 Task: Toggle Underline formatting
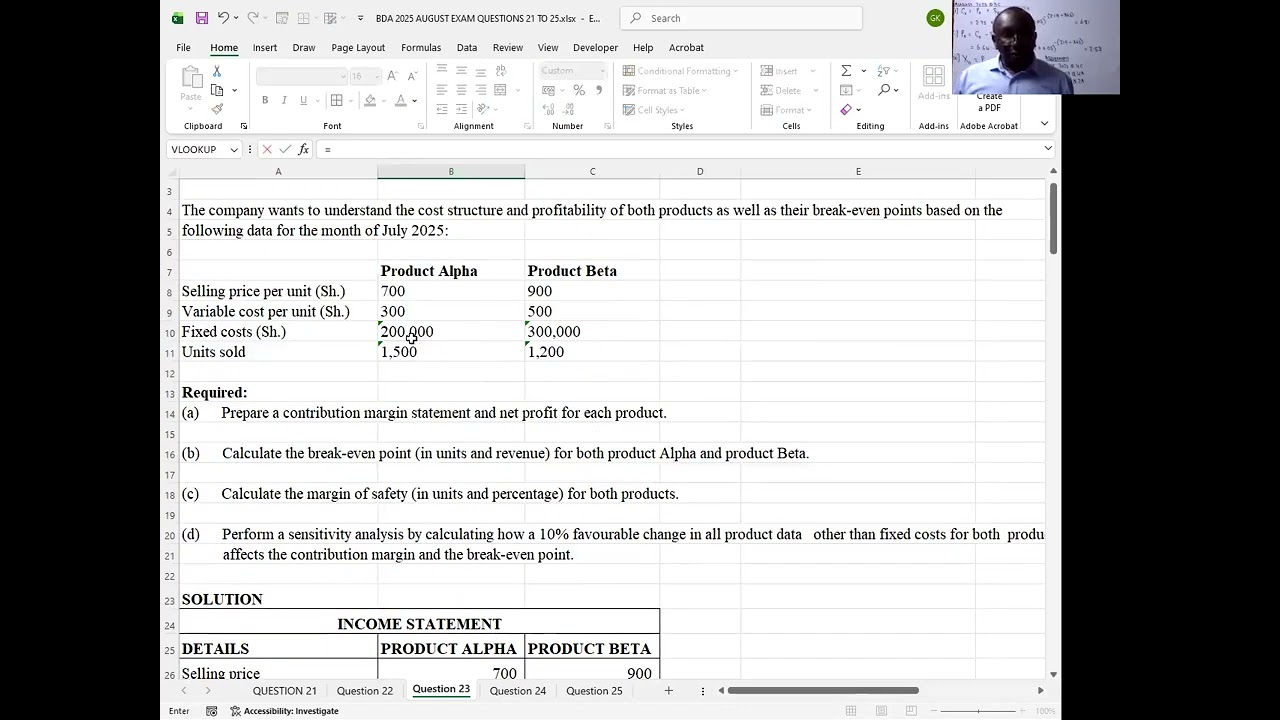[x=303, y=100]
